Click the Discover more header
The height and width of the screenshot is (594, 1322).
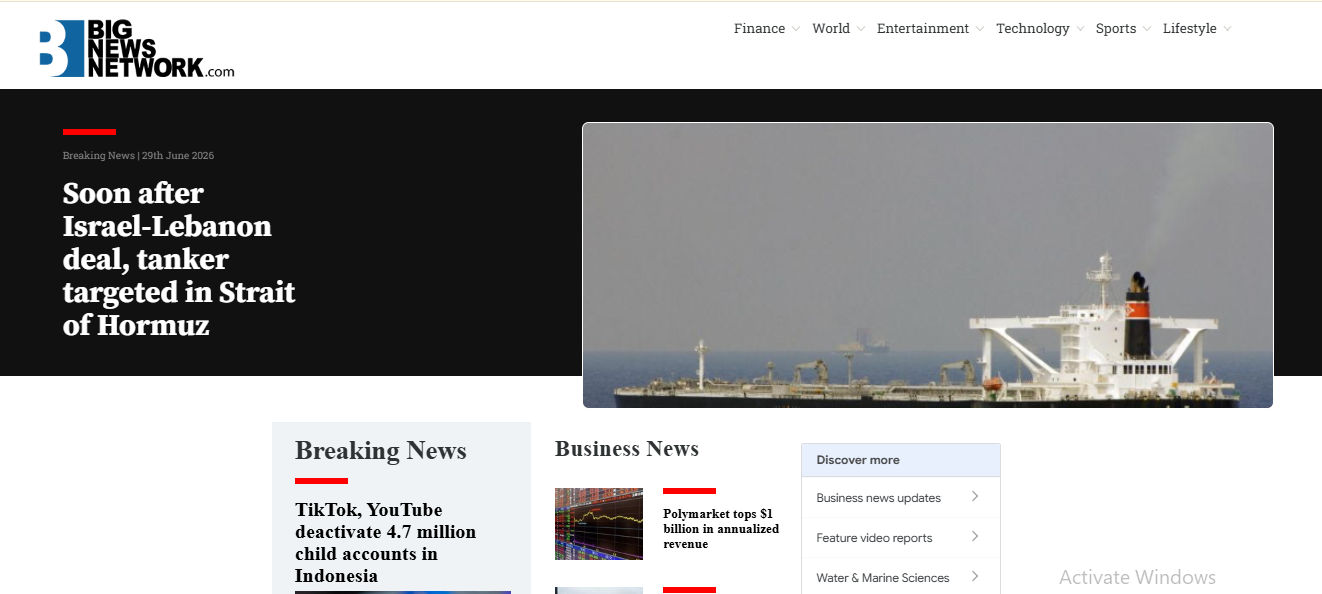pyautogui.click(x=901, y=460)
